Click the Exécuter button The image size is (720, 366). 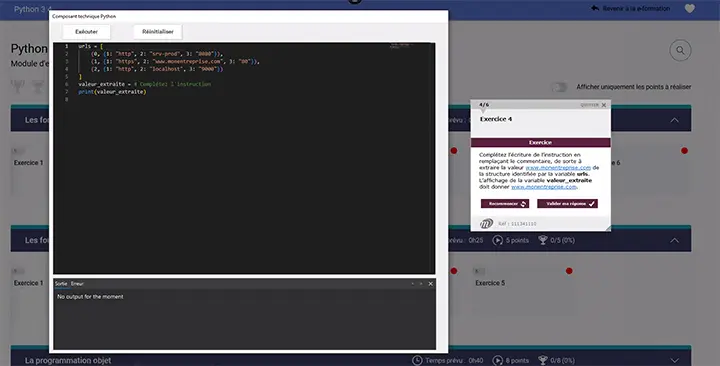click(86, 32)
